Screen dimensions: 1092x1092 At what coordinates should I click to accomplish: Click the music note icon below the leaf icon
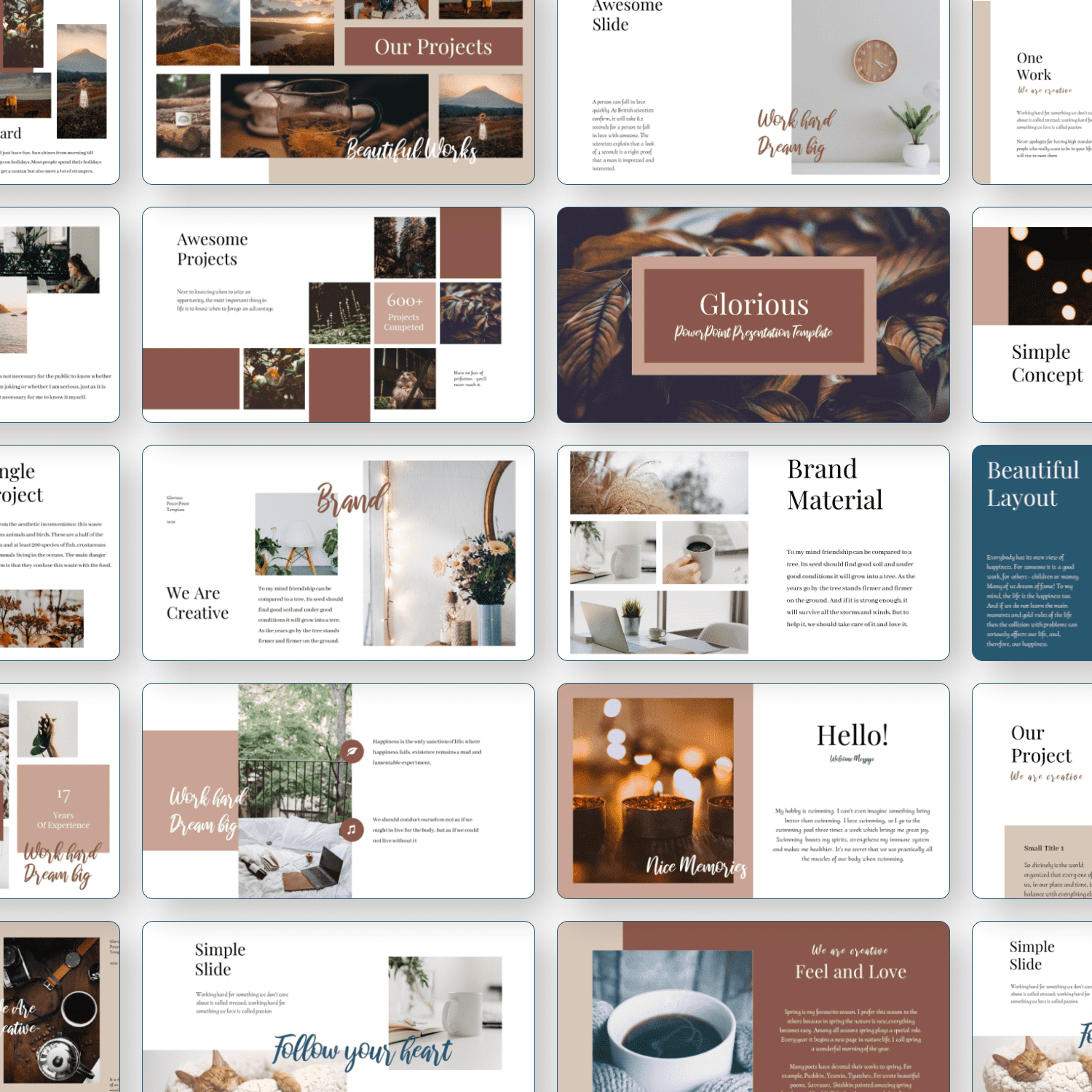click(352, 829)
